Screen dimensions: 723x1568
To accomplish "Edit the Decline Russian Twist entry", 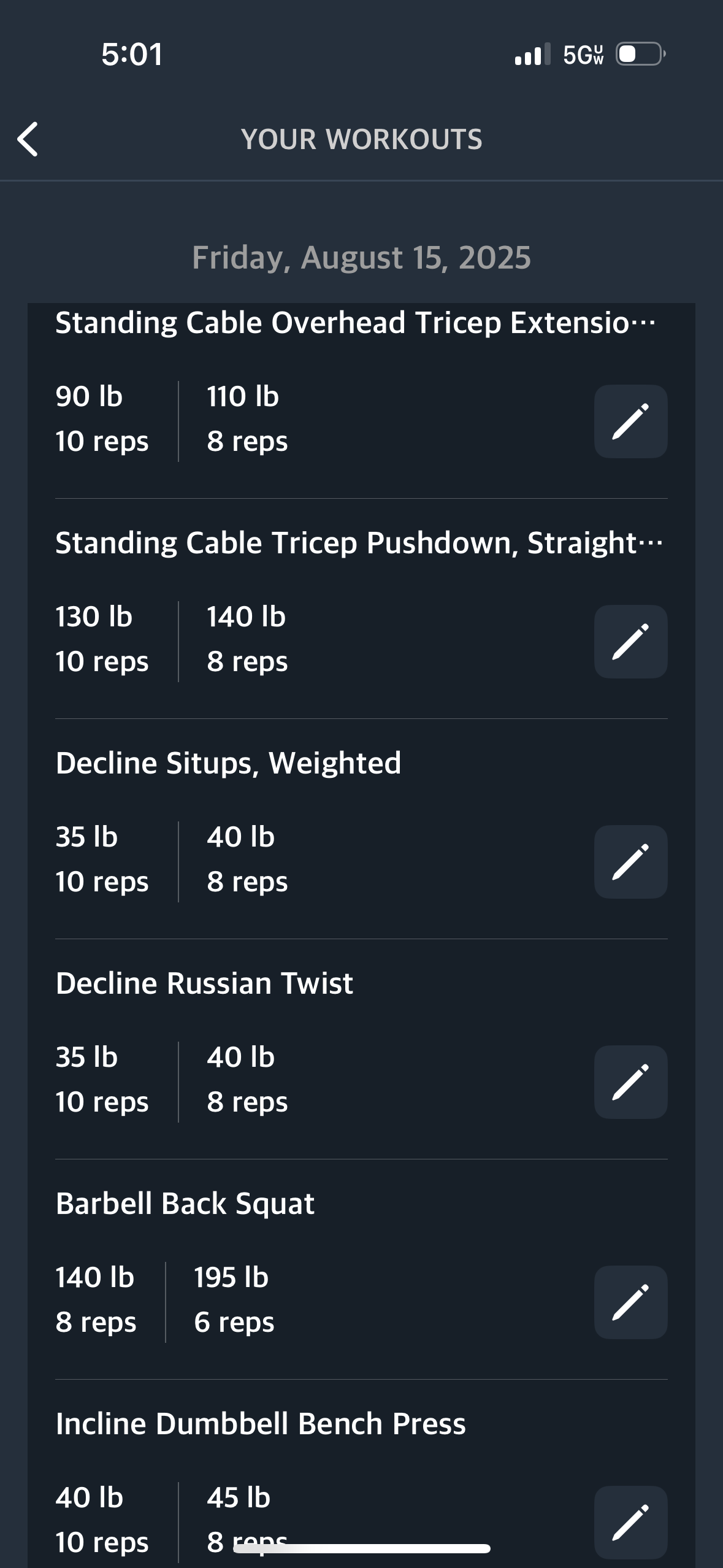I will coord(630,1082).
